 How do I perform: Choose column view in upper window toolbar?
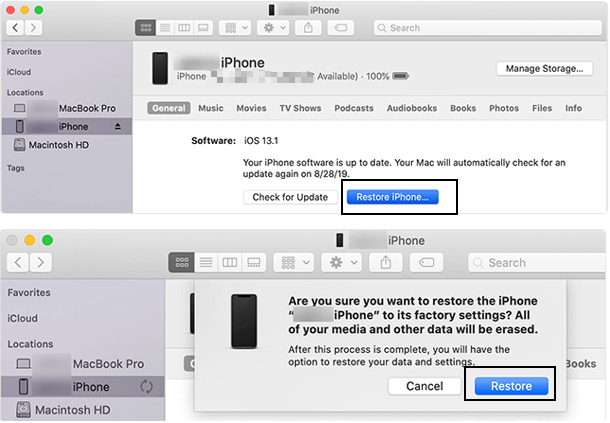(x=183, y=28)
